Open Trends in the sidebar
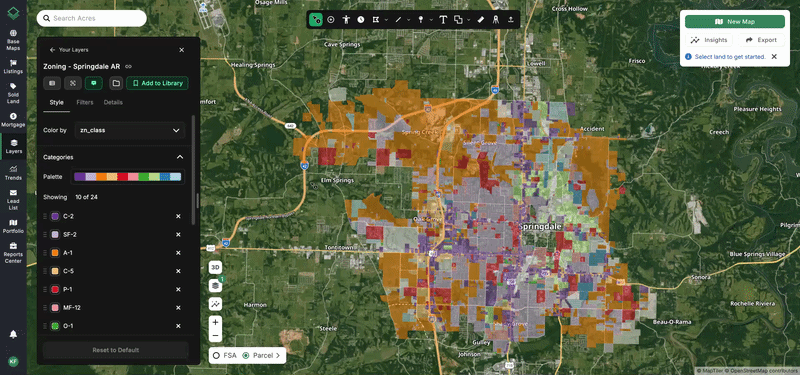800x375 pixels. point(13,172)
